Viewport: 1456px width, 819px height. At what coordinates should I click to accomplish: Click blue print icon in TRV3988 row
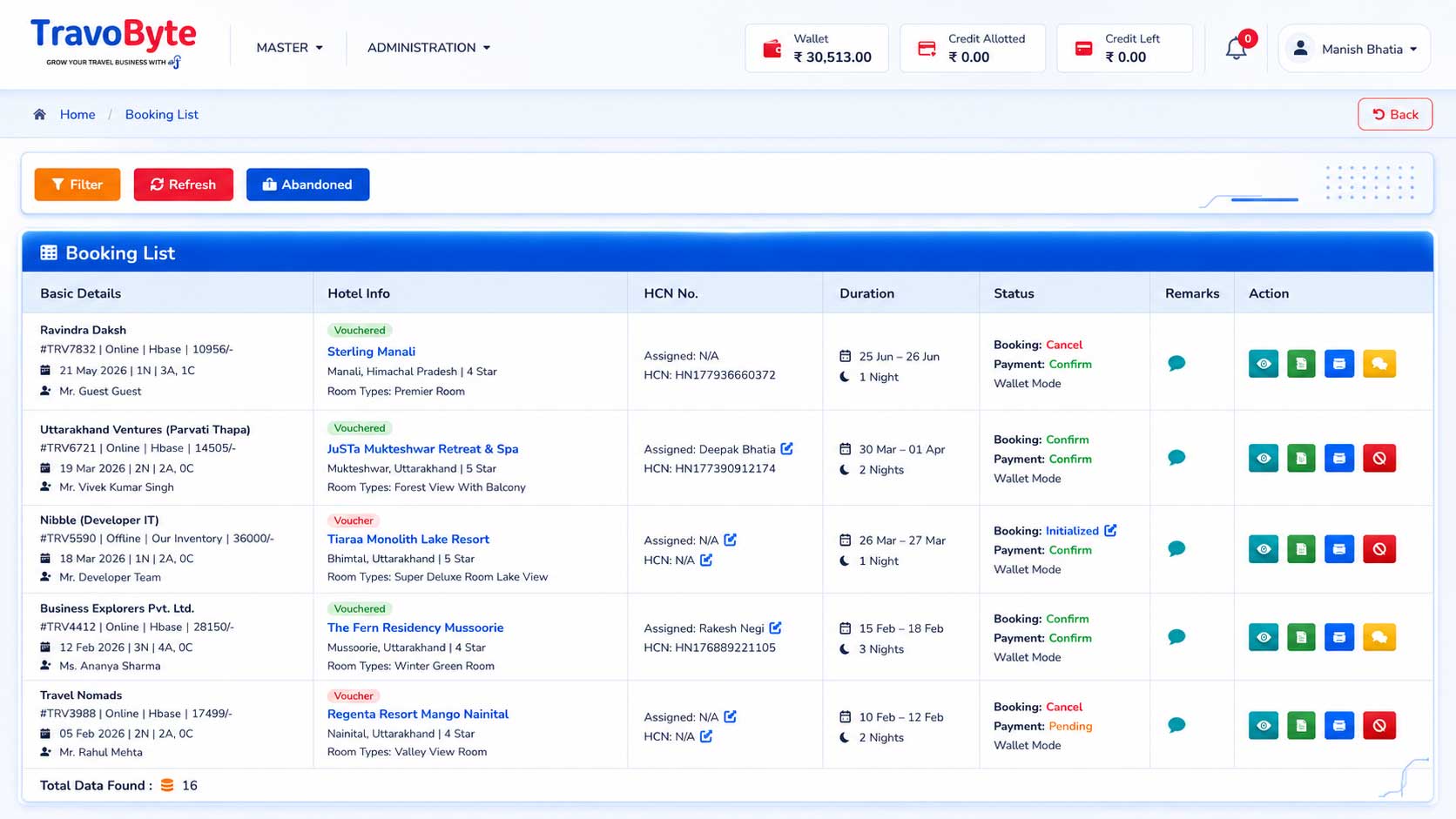[1339, 725]
